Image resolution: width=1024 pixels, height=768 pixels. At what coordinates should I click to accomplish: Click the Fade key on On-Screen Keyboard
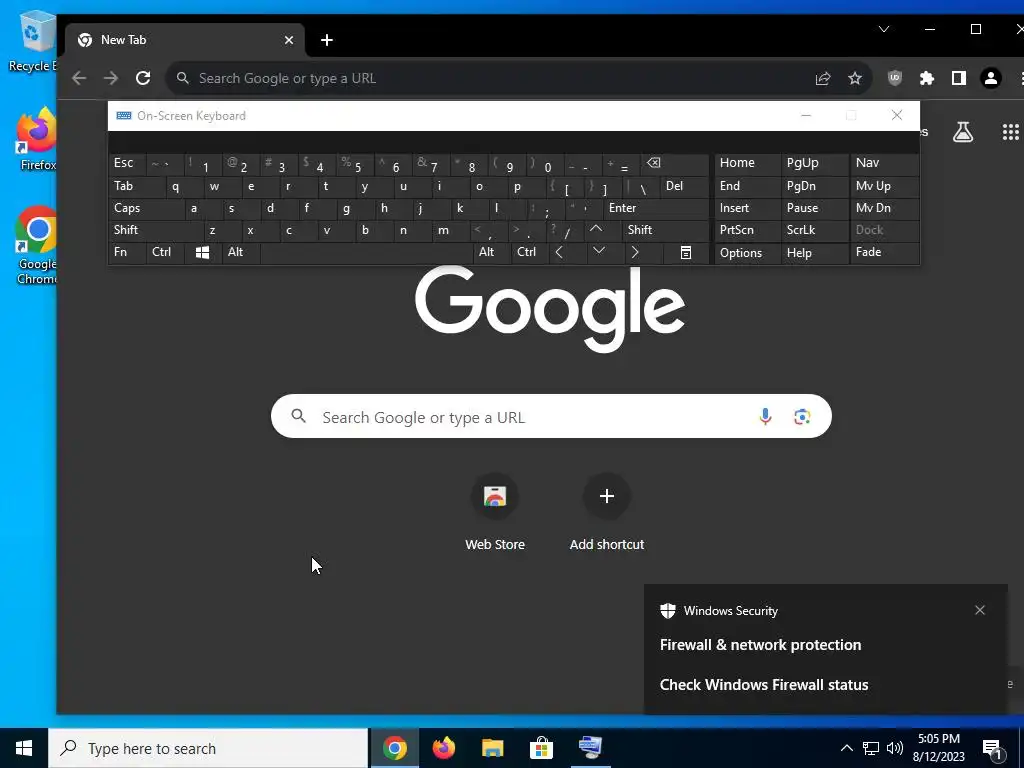(x=884, y=253)
